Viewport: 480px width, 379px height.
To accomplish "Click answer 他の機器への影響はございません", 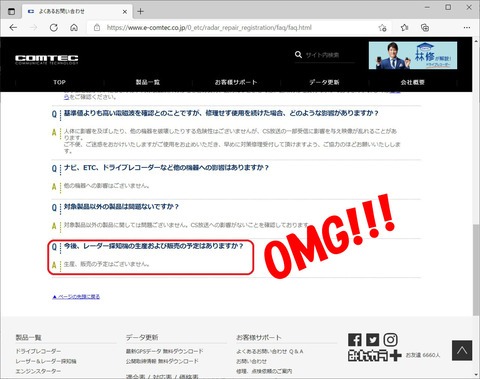I will 107,185.
